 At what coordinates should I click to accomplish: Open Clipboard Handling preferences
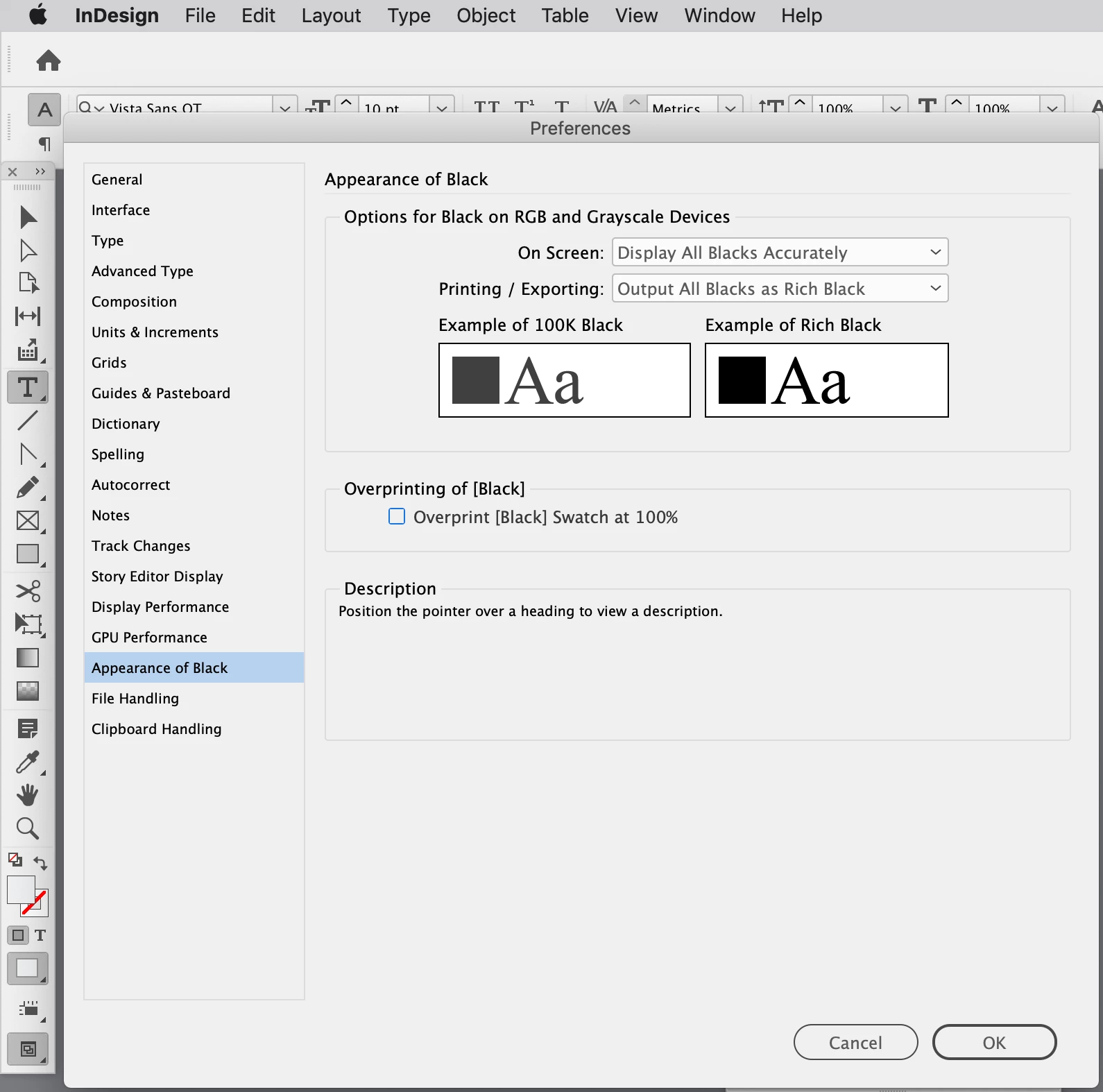click(x=194, y=729)
